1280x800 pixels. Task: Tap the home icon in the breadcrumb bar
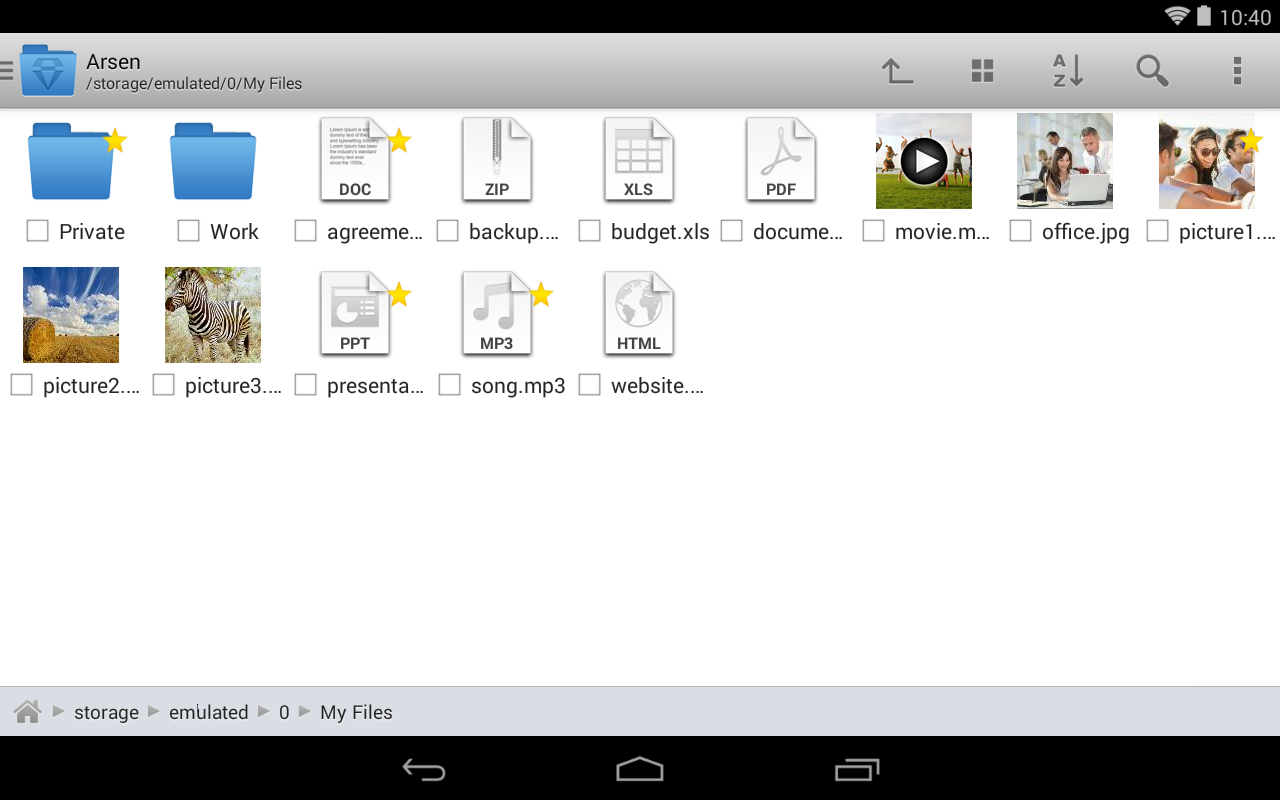(x=26, y=711)
